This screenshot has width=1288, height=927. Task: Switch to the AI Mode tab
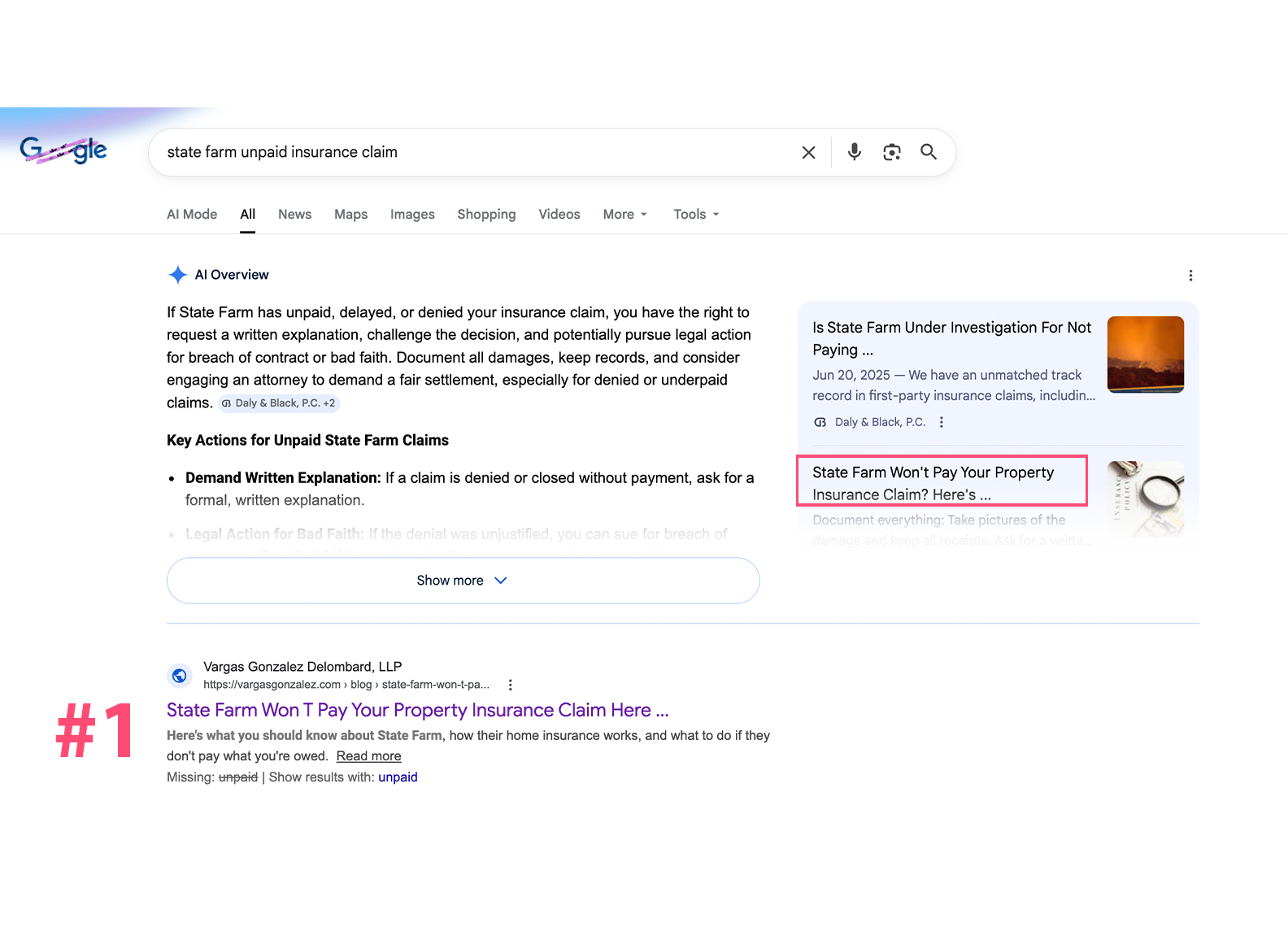coord(192,215)
